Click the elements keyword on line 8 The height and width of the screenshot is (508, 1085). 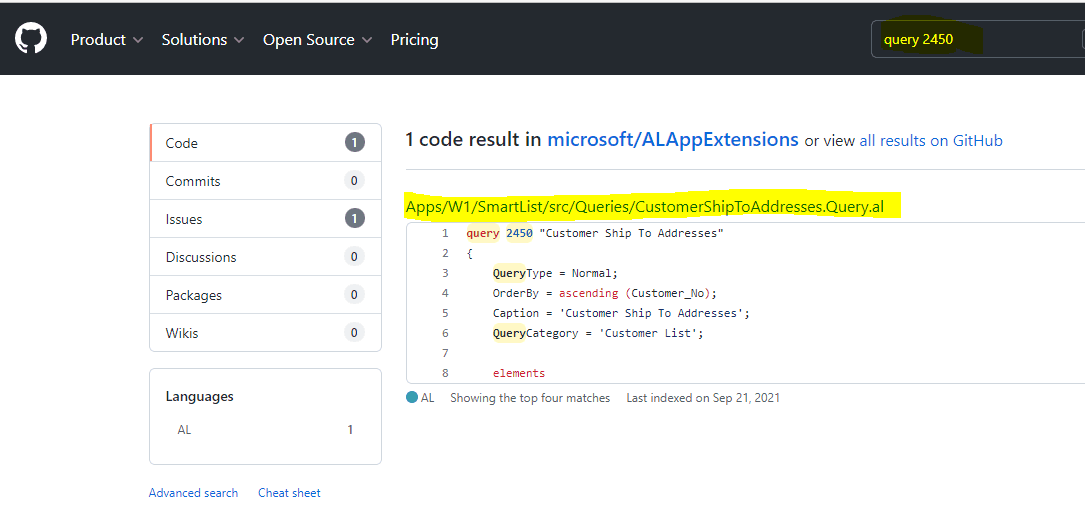[x=519, y=373]
